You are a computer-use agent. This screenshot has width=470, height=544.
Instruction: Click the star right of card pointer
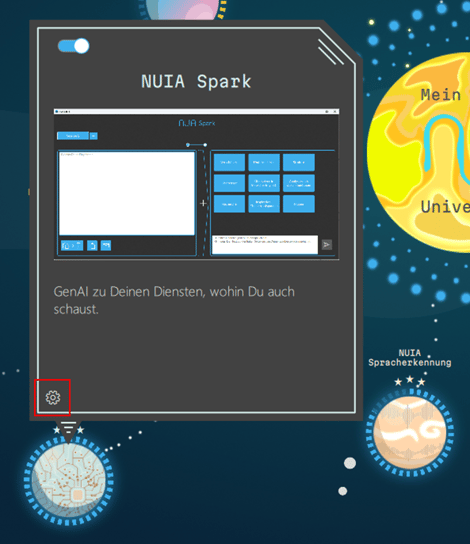(x=80, y=430)
